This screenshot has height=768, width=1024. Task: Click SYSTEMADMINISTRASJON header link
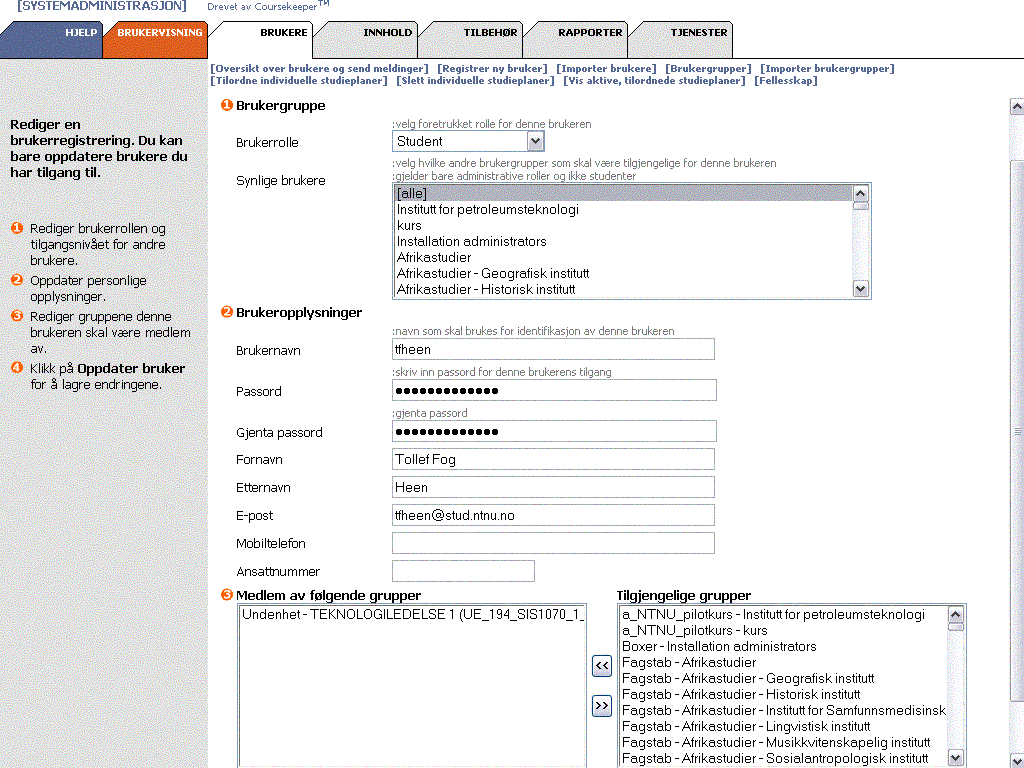(102, 6)
